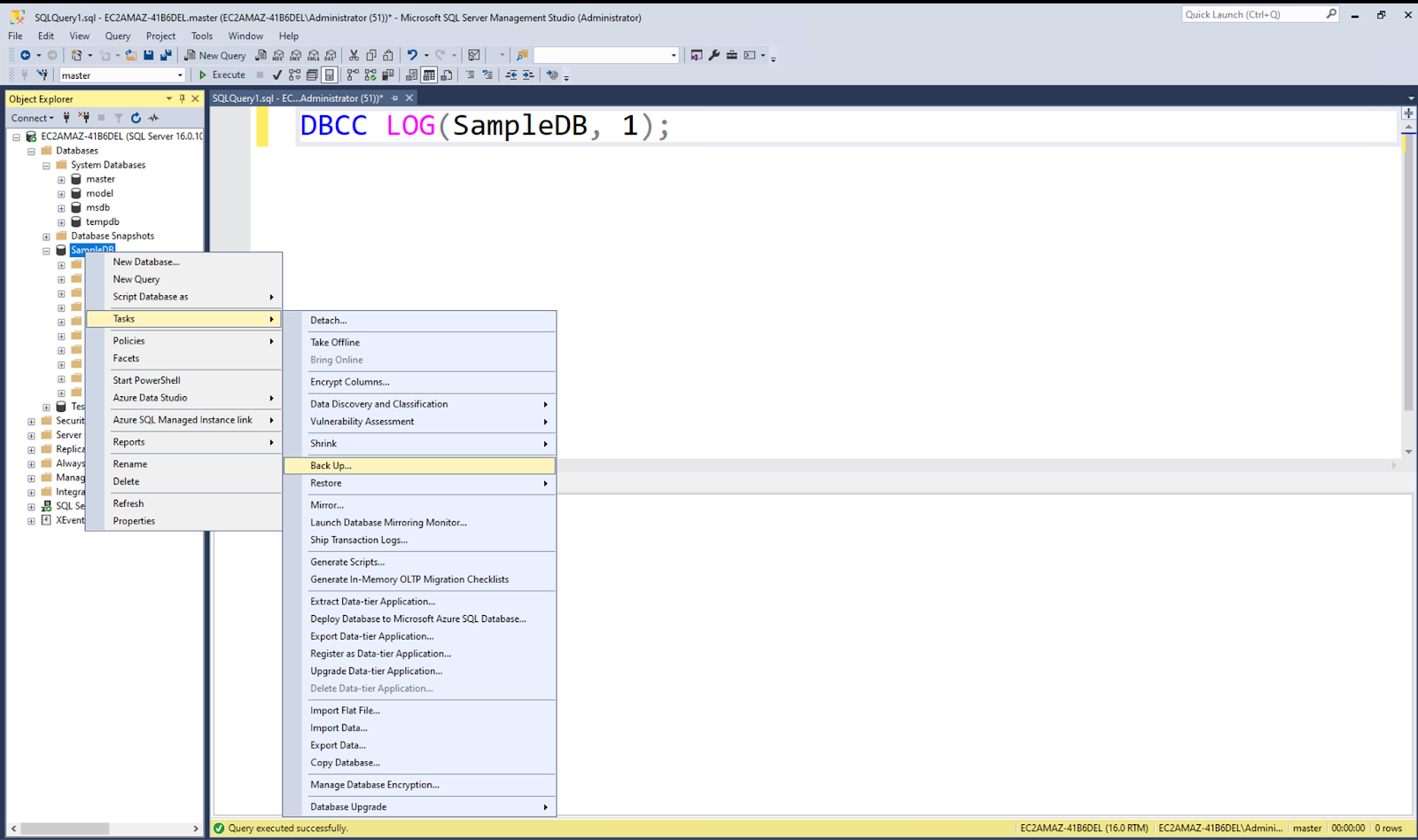The image size is (1418, 840).
Task: Display the estimated execution plan
Action: 292,74
